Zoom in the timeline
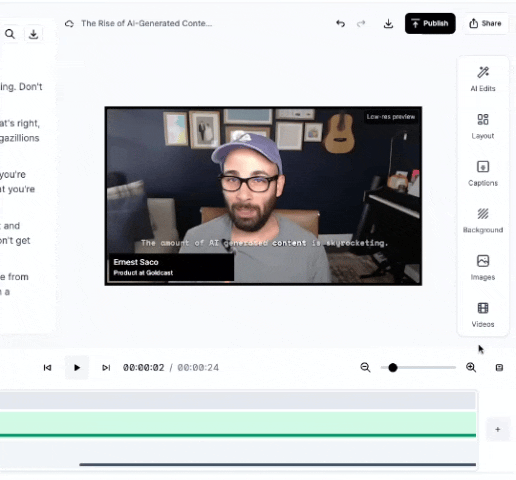 (x=471, y=367)
